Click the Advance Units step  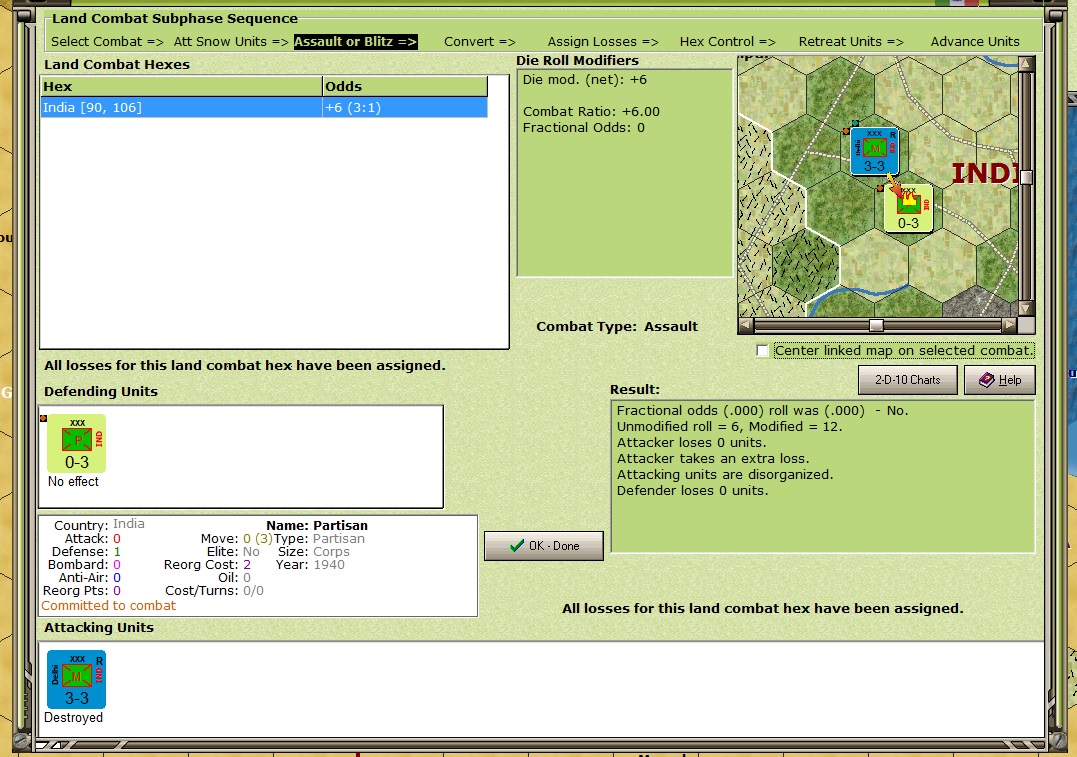point(975,41)
